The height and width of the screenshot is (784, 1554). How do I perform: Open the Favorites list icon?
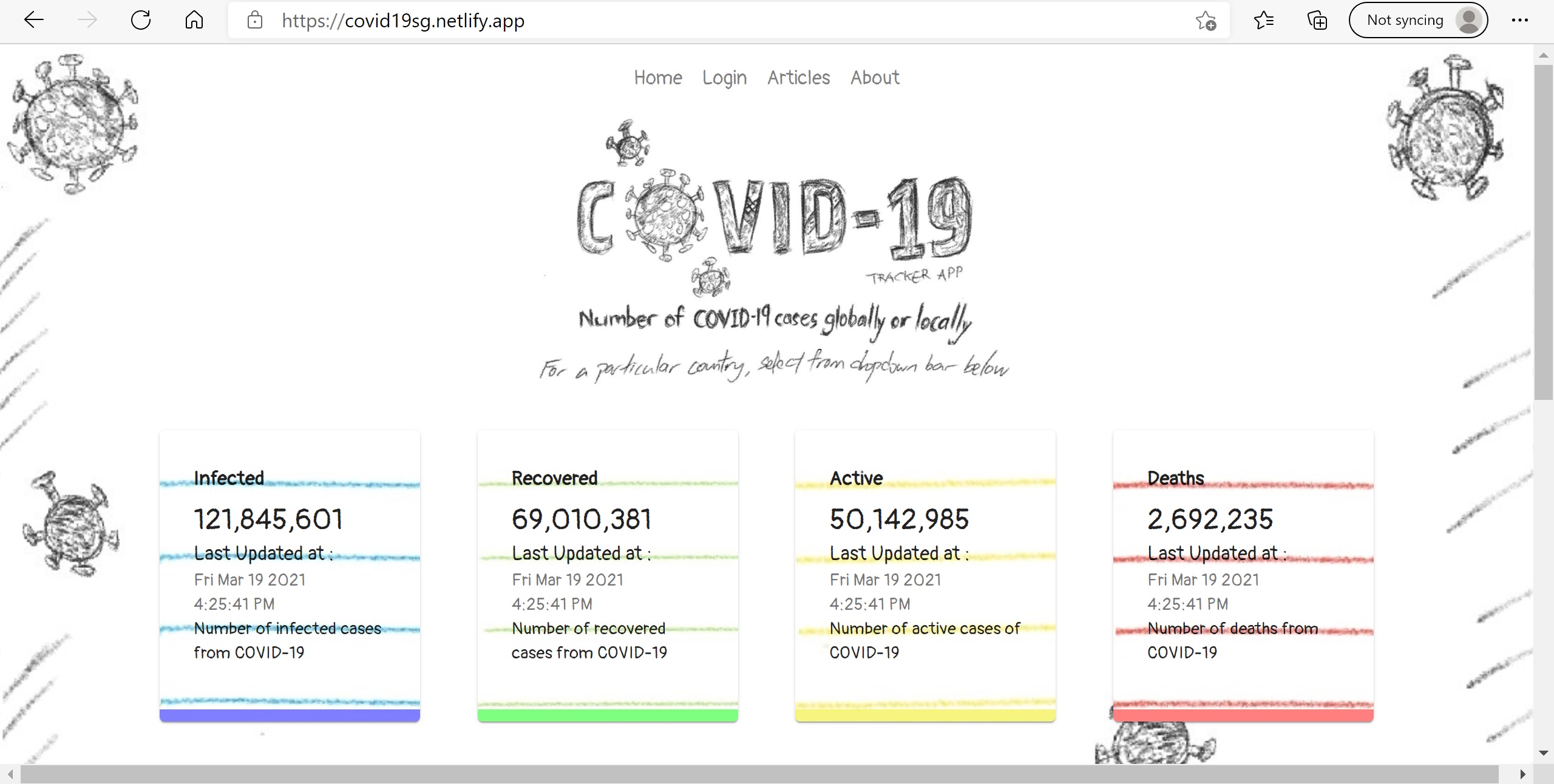point(1263,20)
